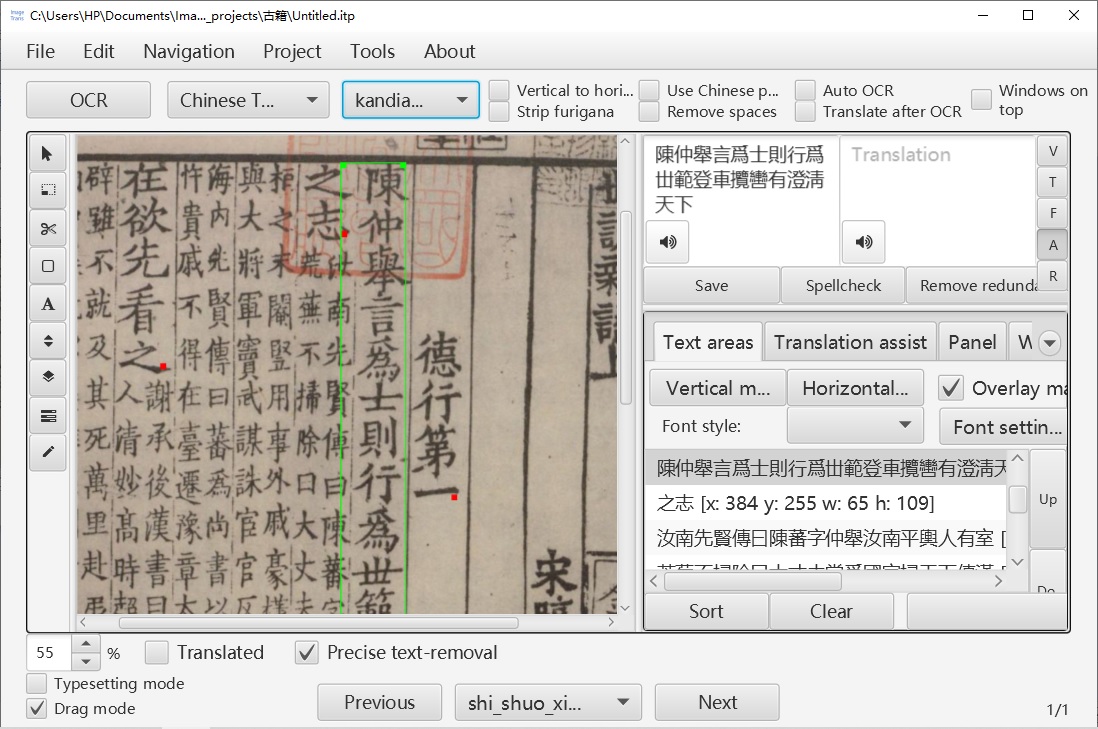Disable Precise text-removal
The image size is (1098, 729).
307,653
